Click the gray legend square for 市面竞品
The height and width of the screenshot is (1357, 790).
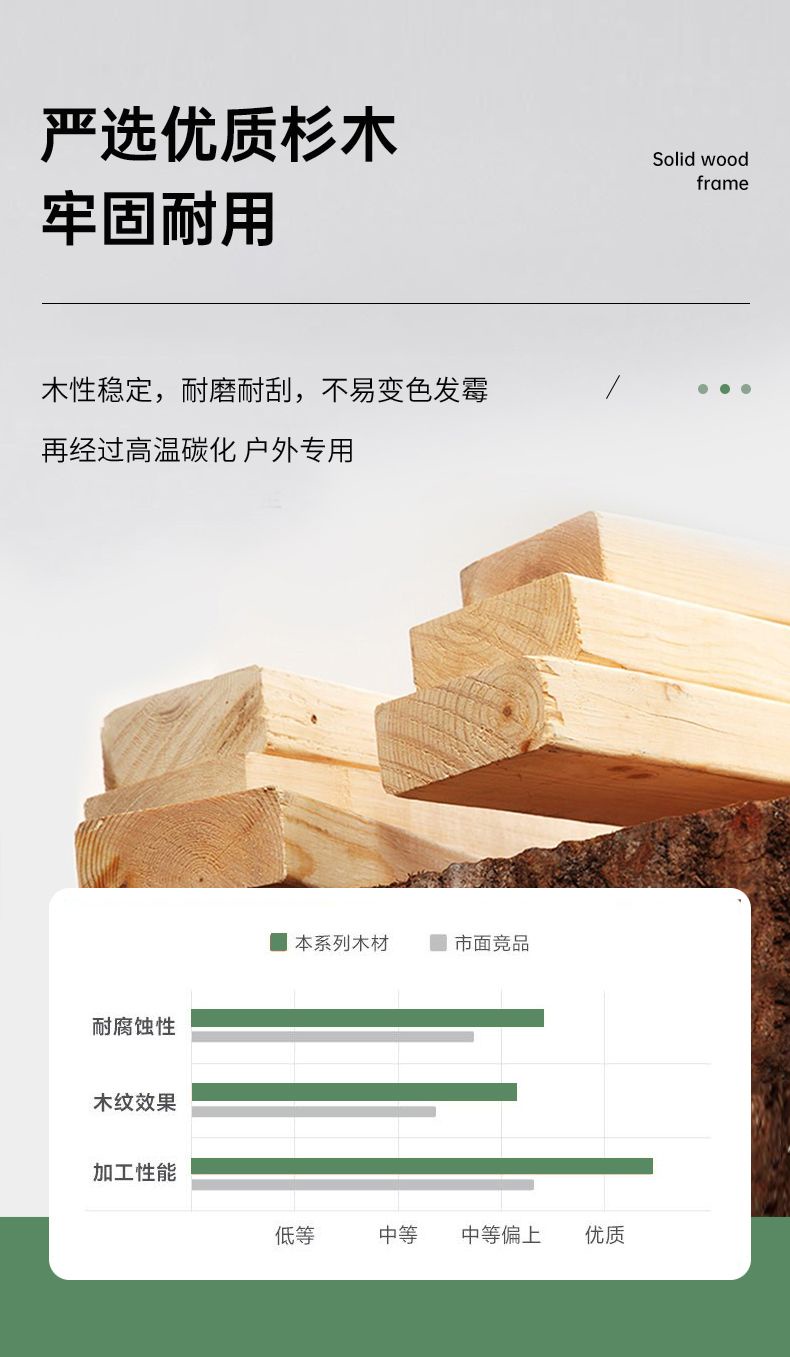(438, 942)
